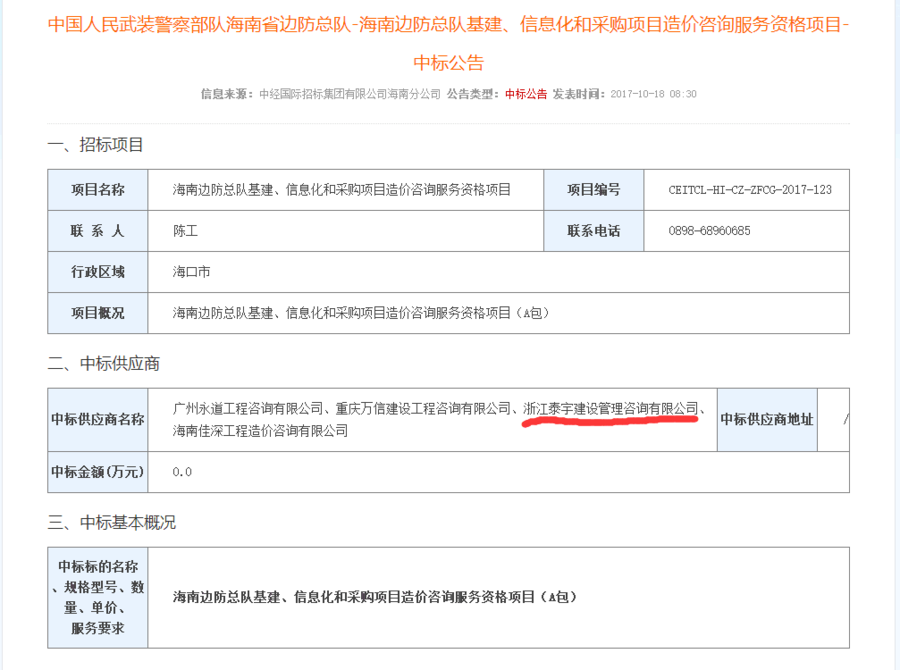Screen dimensions: 900x670
Task: Select the region value 海口市
Action: (x=191, y=272)
